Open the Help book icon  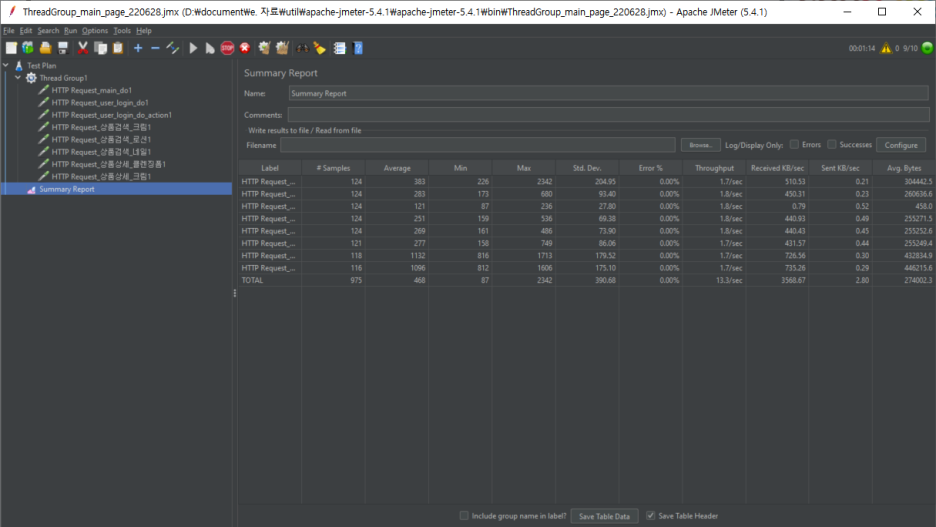coord(358,48)
